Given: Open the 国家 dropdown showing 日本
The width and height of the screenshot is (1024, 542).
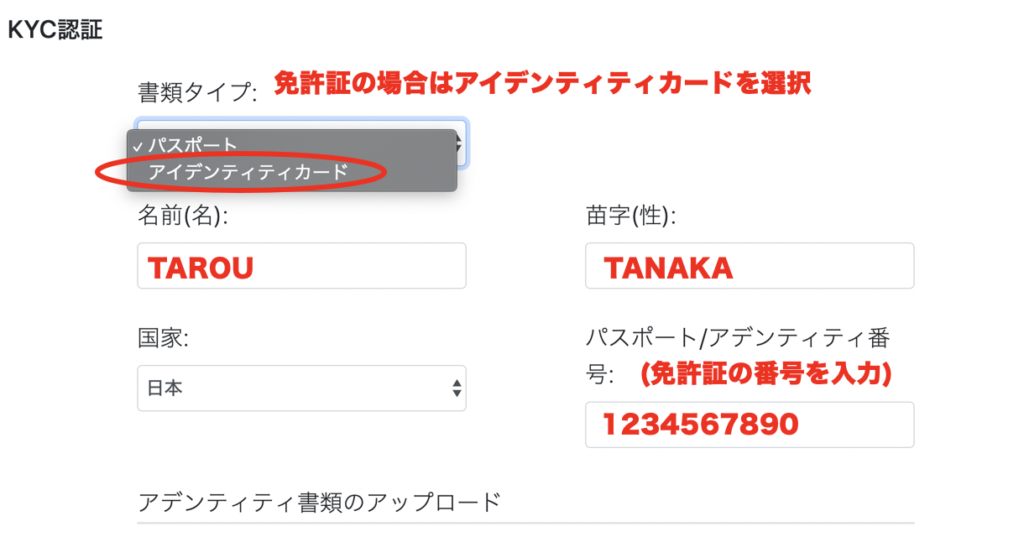Looking at the screenshot, I should [302, 389].
